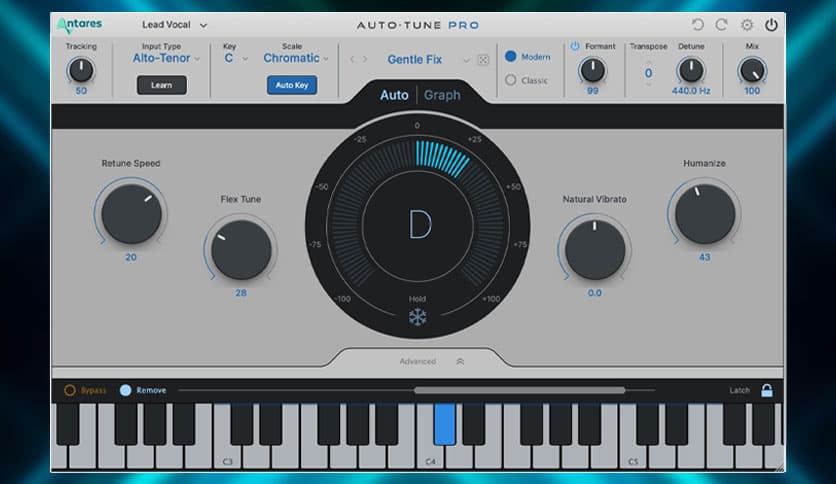Click the undo arrow icon
836x484 pixels.
pos(697,25)
